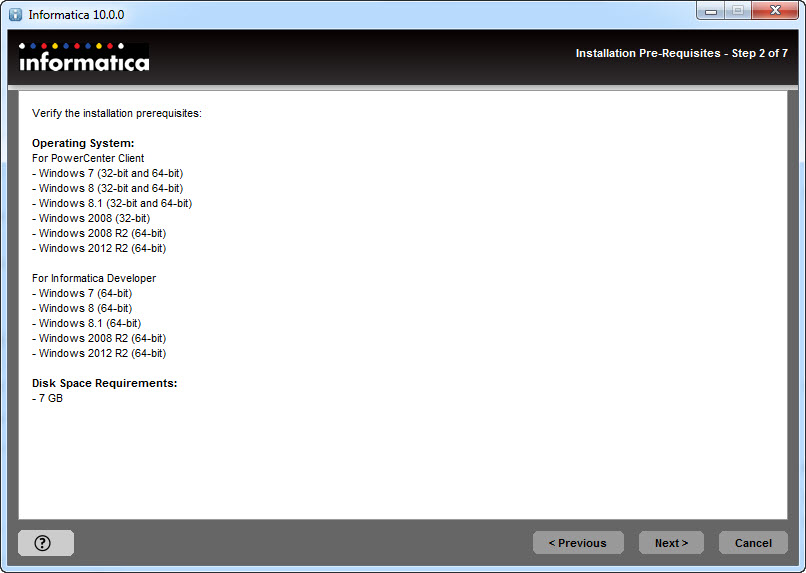Select 'Windows 8.1 (64-bit)' line
The width and height of the screenshot is (806, 573).
point(86,323)
